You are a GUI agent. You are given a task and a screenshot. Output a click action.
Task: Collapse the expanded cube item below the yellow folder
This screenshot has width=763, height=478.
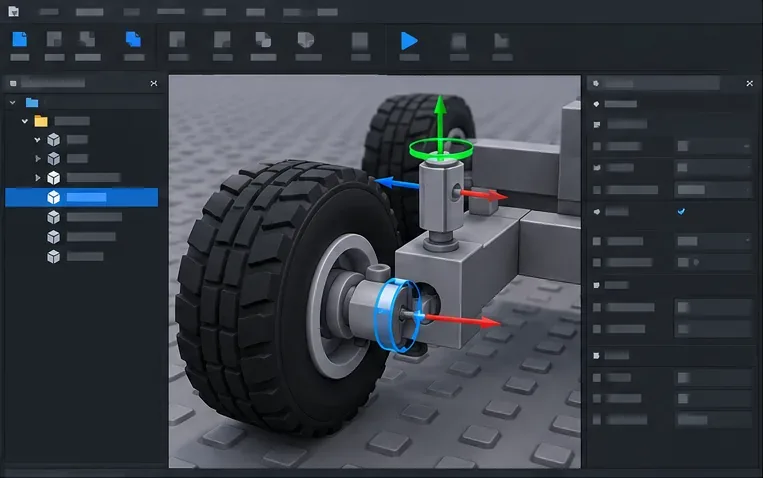(37, 140)
